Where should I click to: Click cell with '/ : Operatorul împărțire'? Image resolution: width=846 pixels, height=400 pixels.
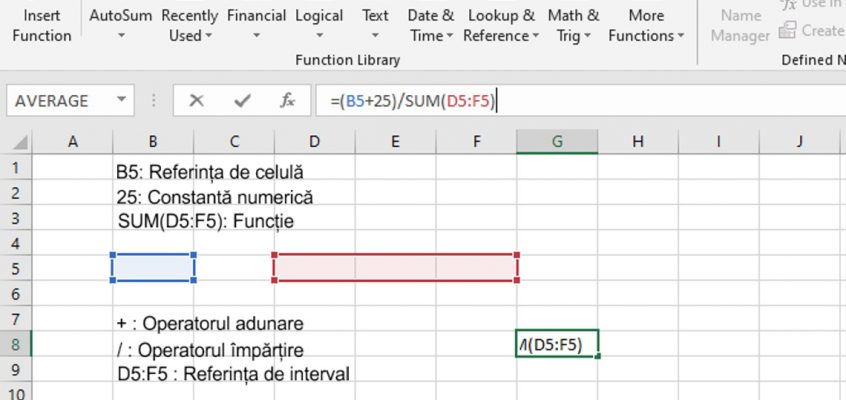(210, 350)
